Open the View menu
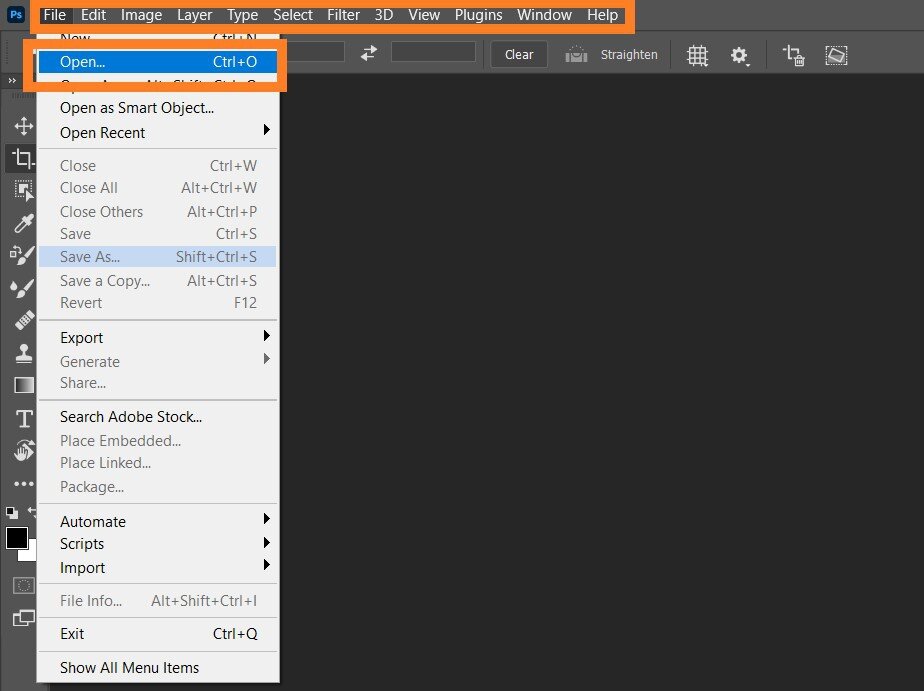The width and height of the screenshot is (924, 691). point(424,15)
